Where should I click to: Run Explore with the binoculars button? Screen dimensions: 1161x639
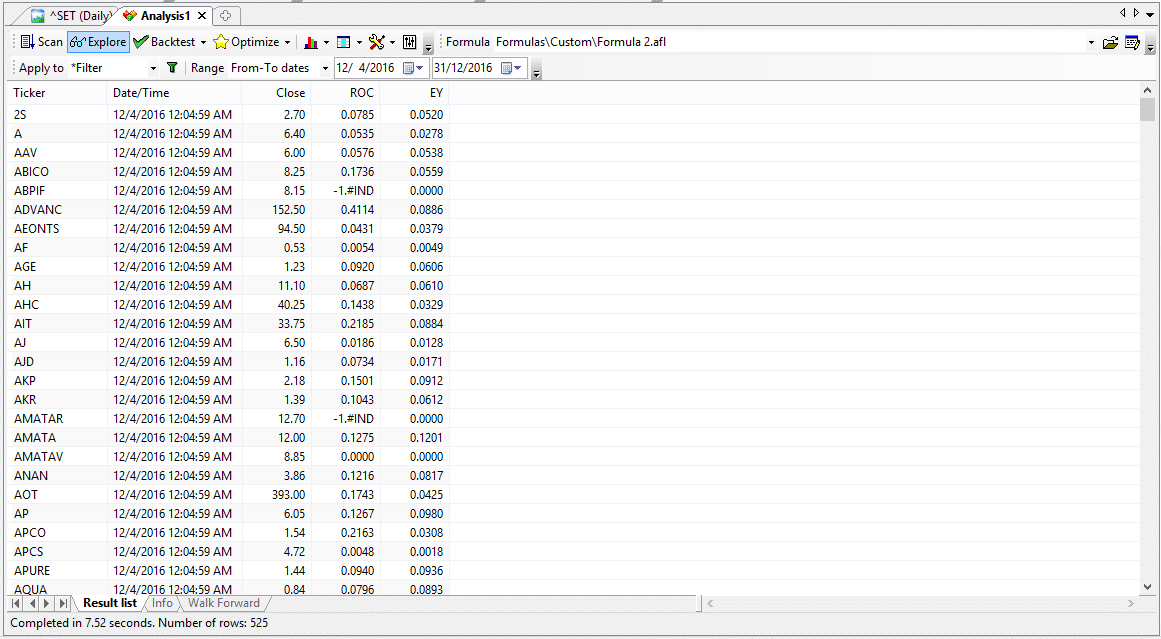pyautogui.click(x=98, y=42)
